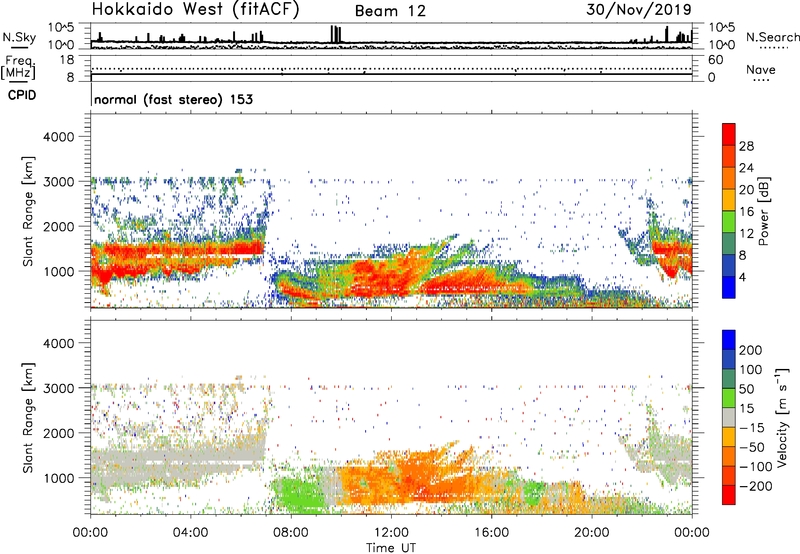Click the 'Hokkaido West (fitACF)' title
The width and height of the screenshot is (800, 554).
tap(195, 9)
